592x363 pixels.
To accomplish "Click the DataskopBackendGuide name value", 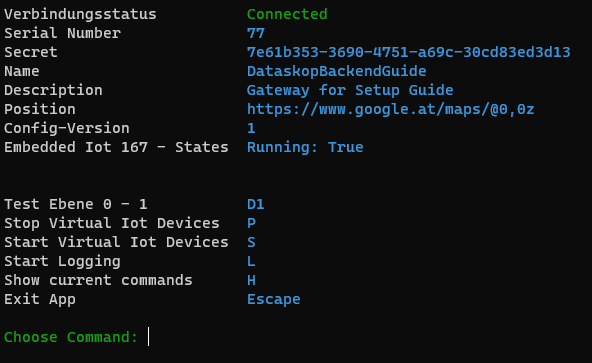I will tap(336, 71).
